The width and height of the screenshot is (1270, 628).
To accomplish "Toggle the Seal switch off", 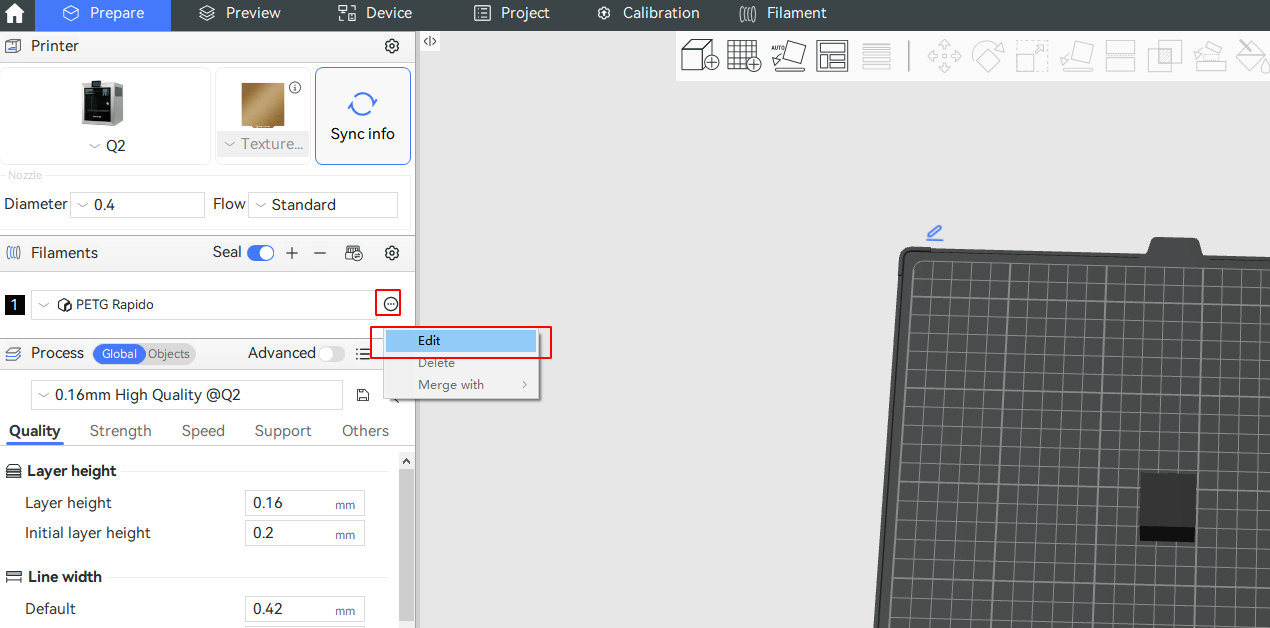I will [260, 253].
